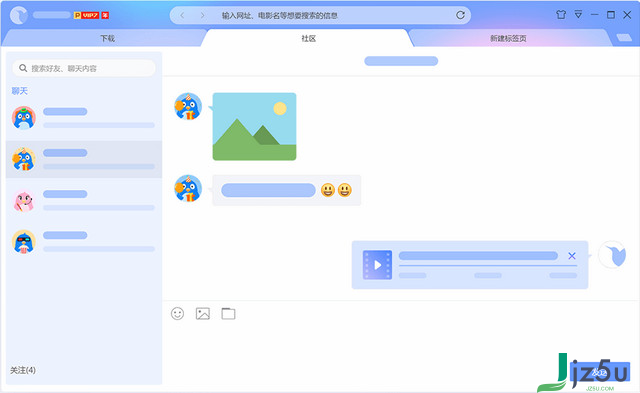640x393 pixels.
Task: Open selected chat with party-hat penguin contact
Action: [x=84, y=159]
